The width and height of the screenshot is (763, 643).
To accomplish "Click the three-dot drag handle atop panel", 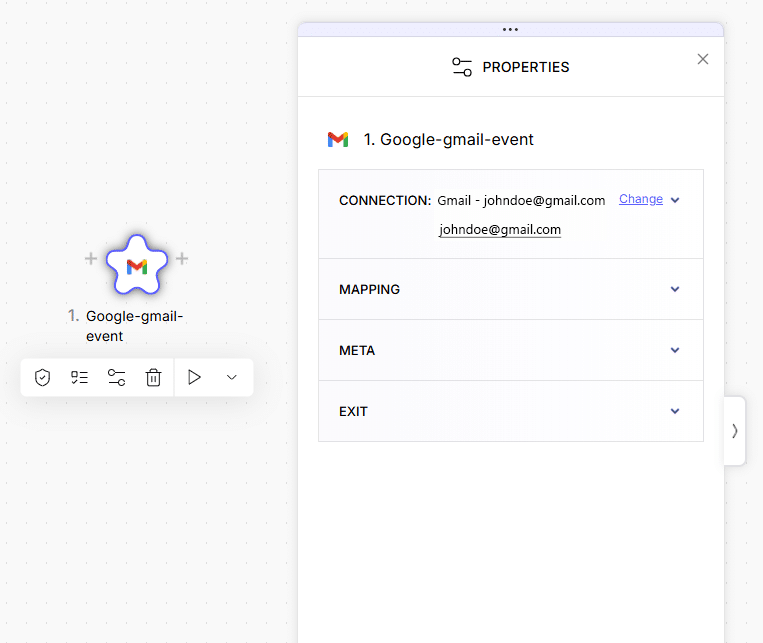I will click(x=510, y=30).
